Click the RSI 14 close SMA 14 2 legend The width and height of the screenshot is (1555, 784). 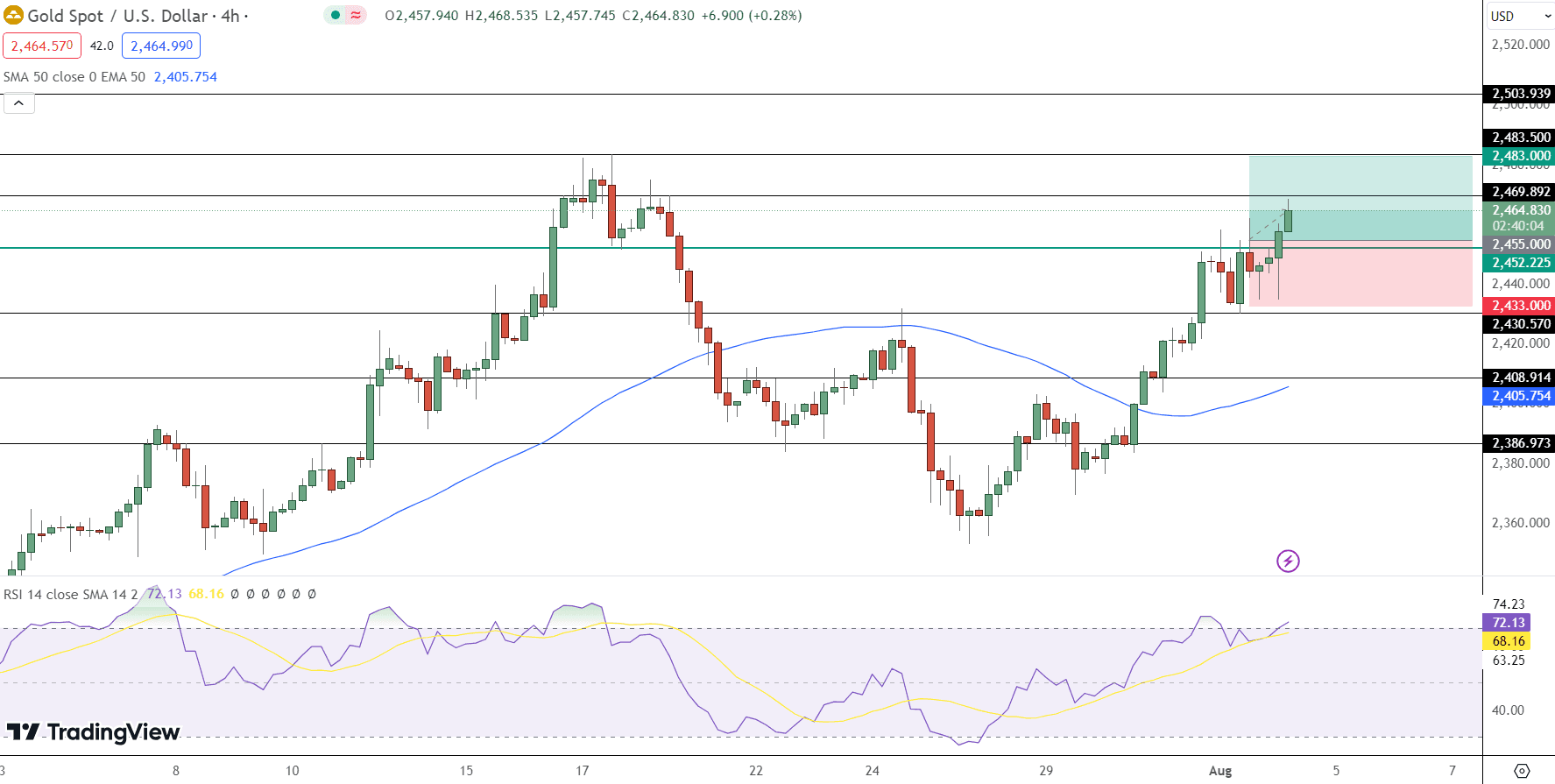(71, 594)
